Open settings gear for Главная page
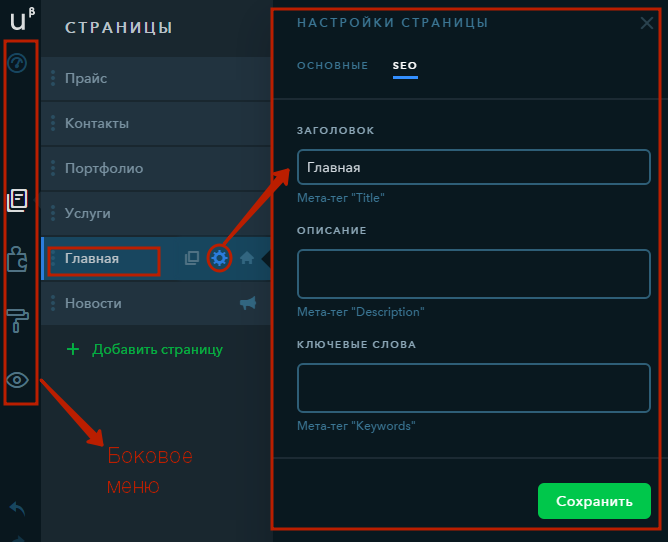This screenshot has height=542, width=668. [x=219, y=258]
